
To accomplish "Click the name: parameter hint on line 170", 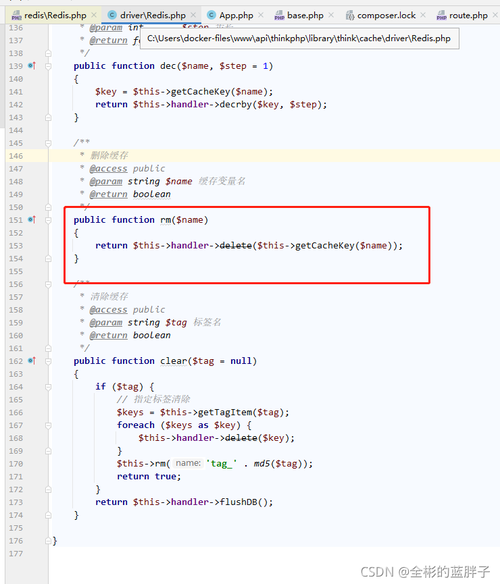I will [x=188, y=463].
